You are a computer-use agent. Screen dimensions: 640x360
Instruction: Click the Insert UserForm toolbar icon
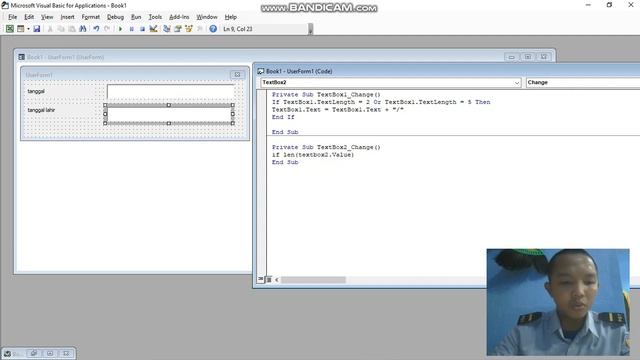tap(20, 29)
